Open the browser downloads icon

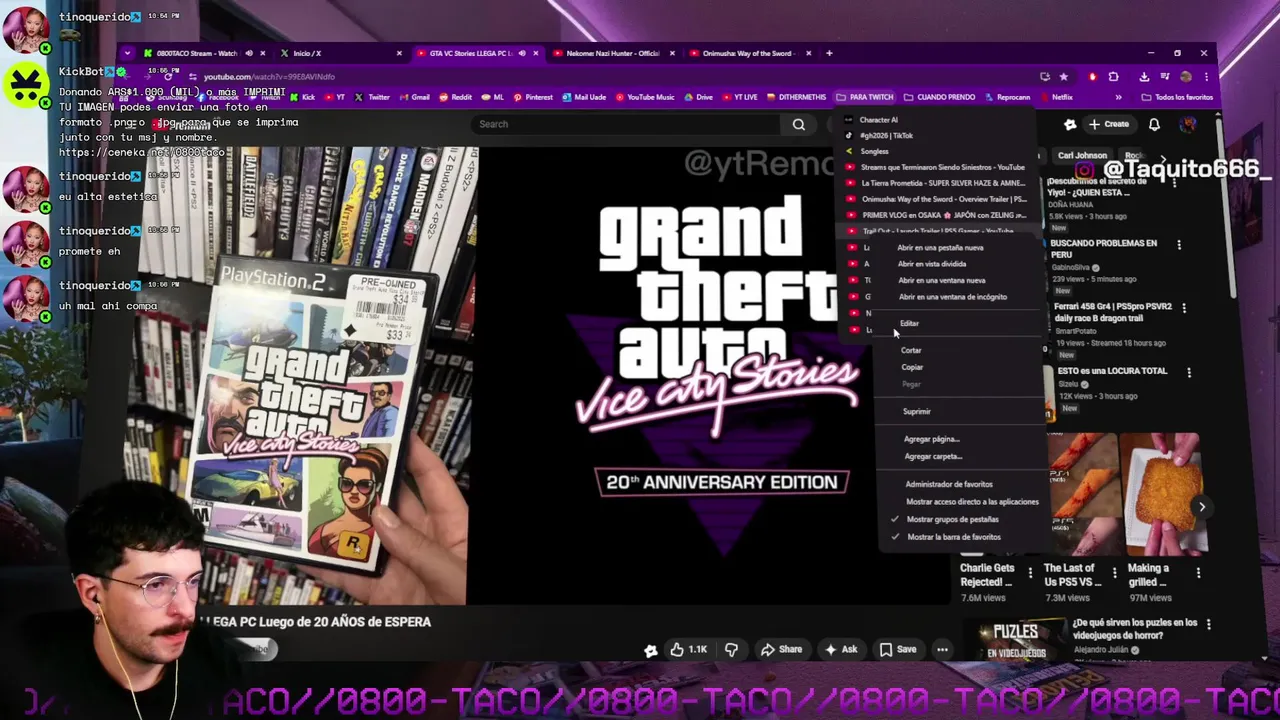coord(1144,76)
